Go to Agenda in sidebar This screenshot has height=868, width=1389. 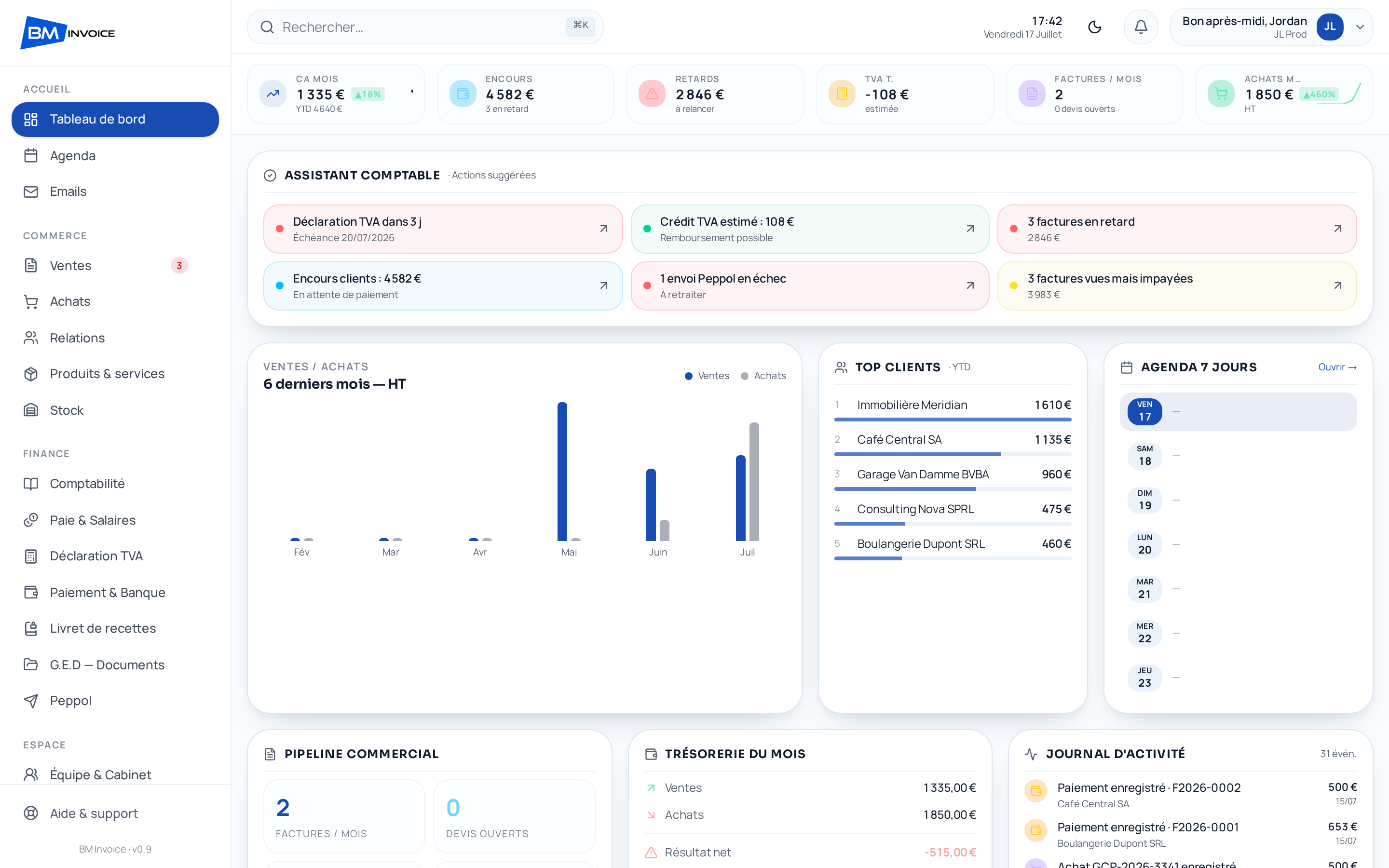[x=115, y=156]
